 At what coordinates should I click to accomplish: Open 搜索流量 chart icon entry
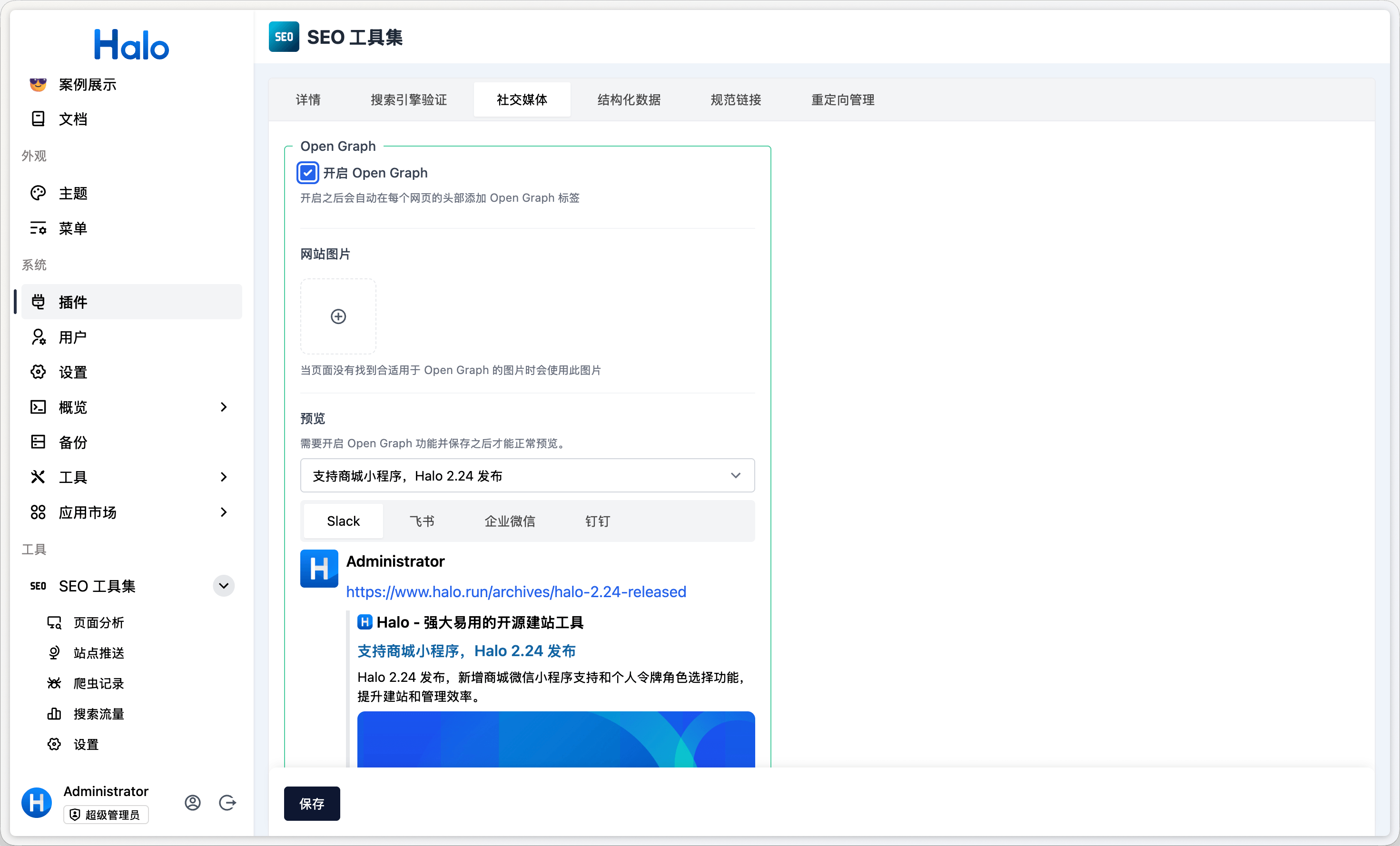click(x=55, y=714)
